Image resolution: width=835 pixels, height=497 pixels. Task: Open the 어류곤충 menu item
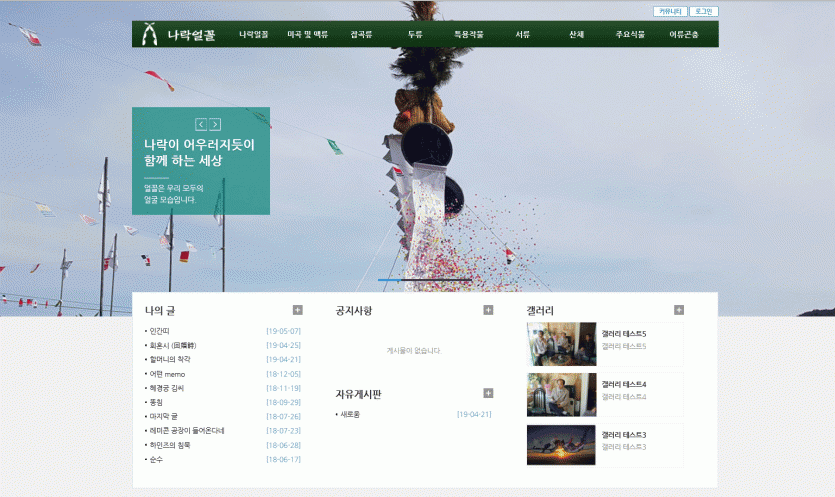coord(684,34)
